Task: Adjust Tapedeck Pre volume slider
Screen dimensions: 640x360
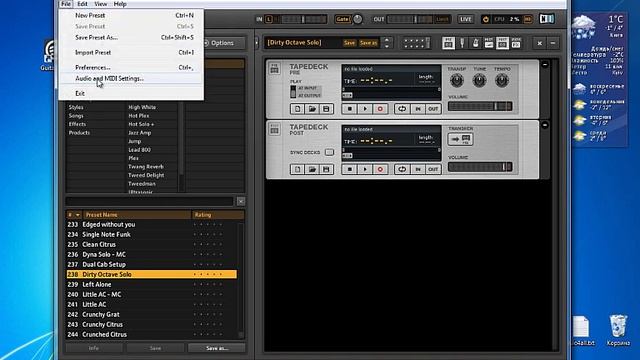Action: [480, 107]
